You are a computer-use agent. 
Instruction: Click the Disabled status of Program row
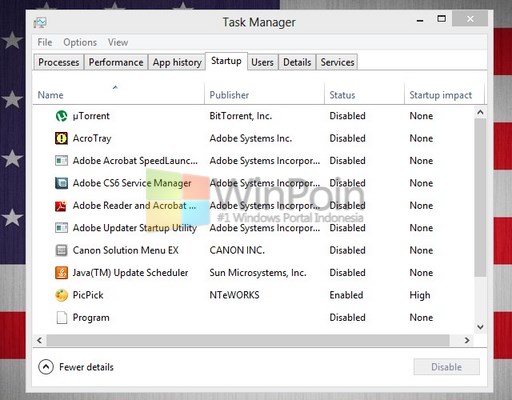[347, 318]
